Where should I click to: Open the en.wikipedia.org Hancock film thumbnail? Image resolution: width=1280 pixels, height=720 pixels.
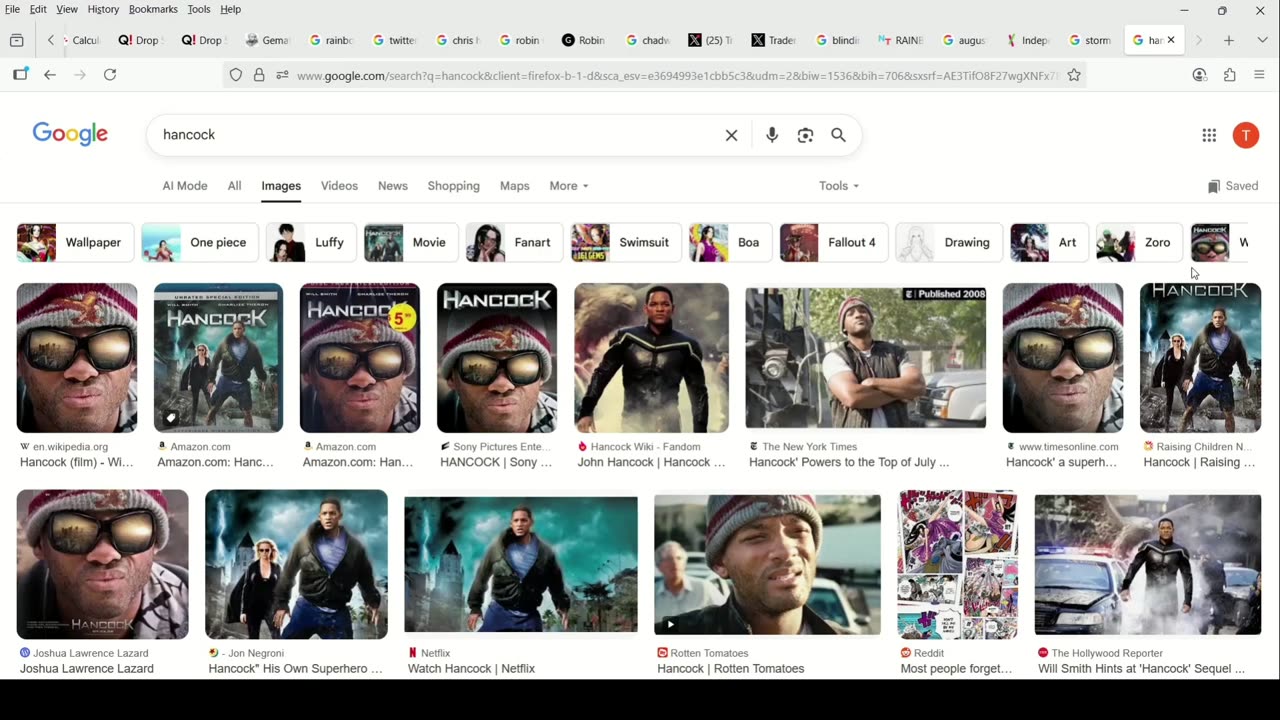[77, 358]
